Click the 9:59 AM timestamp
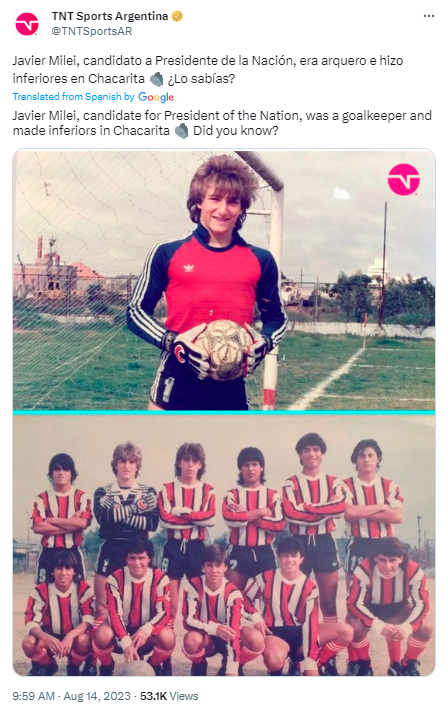448x710 pixels. coord(34,696)
